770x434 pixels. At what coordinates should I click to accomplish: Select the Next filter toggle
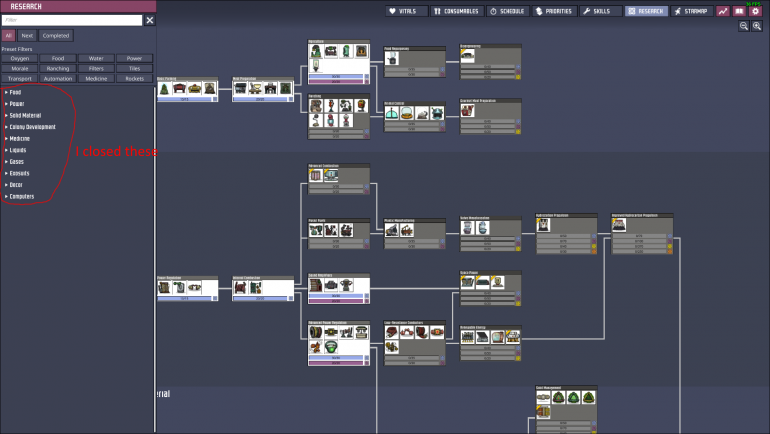tap(27, 35)
